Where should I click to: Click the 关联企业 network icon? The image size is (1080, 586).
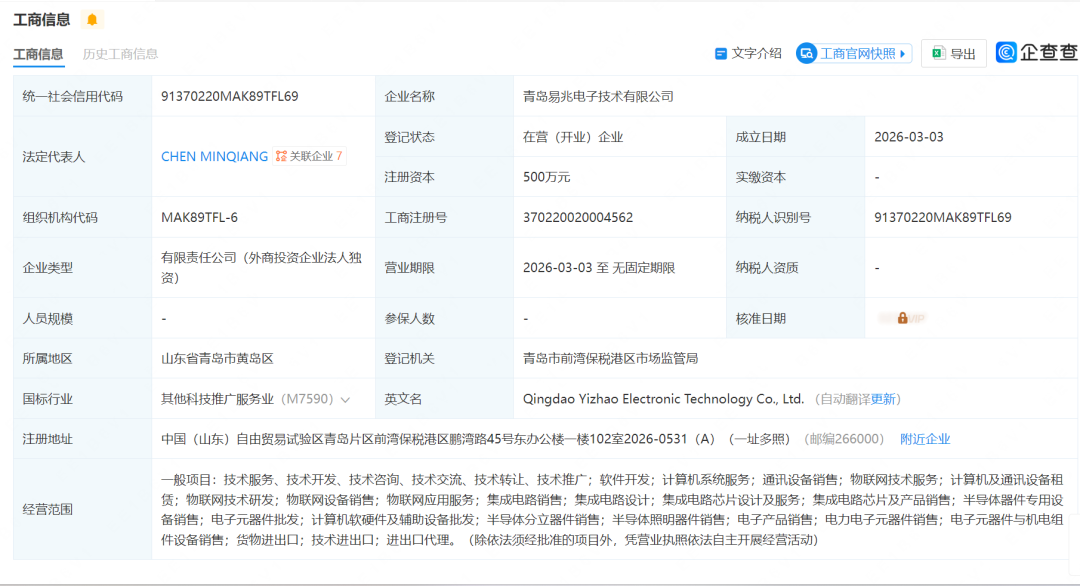click(281, 156)
